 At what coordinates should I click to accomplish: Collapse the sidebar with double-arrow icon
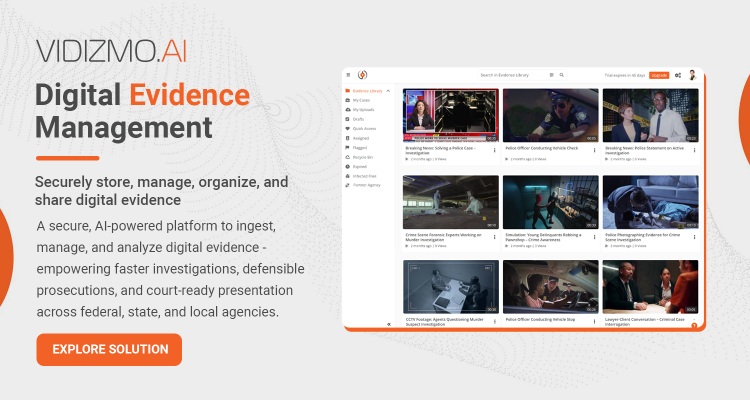coord(389,324)
